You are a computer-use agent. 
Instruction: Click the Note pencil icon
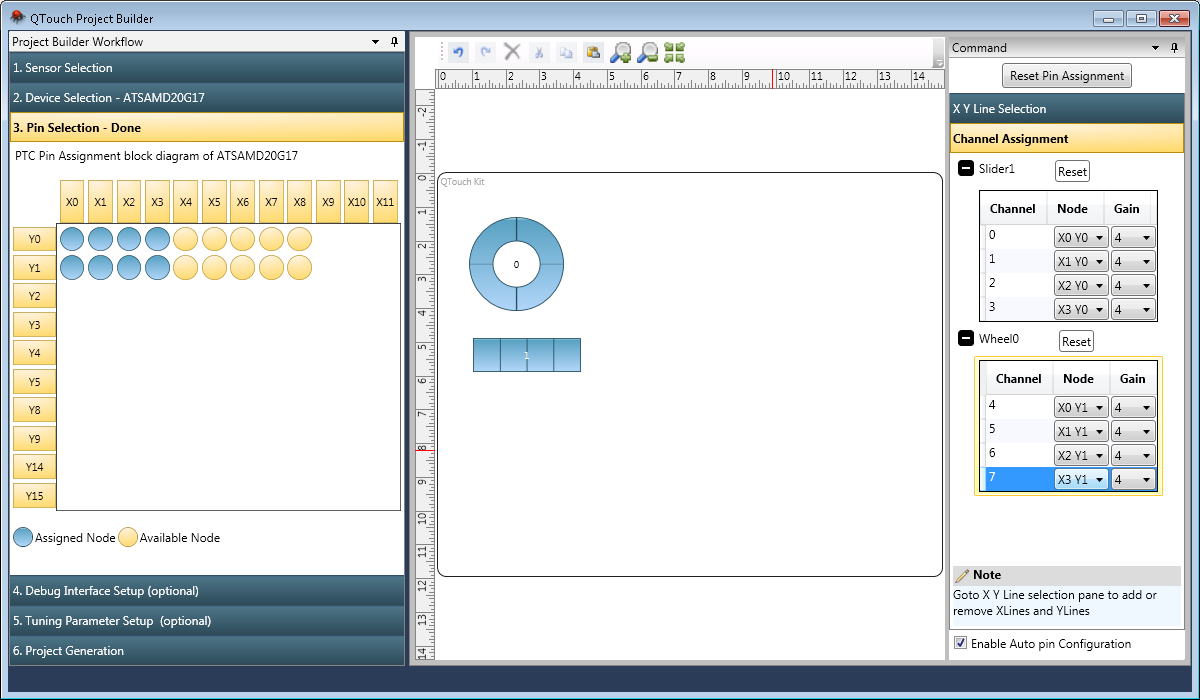962,576
